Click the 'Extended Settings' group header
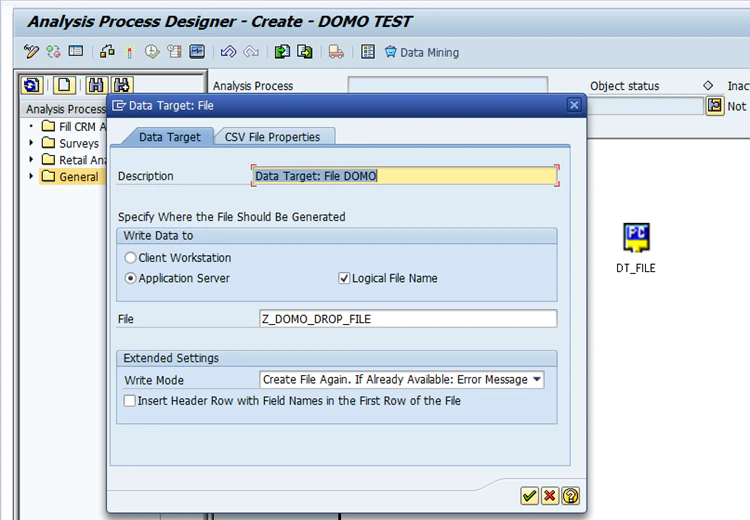 [337, 358]
